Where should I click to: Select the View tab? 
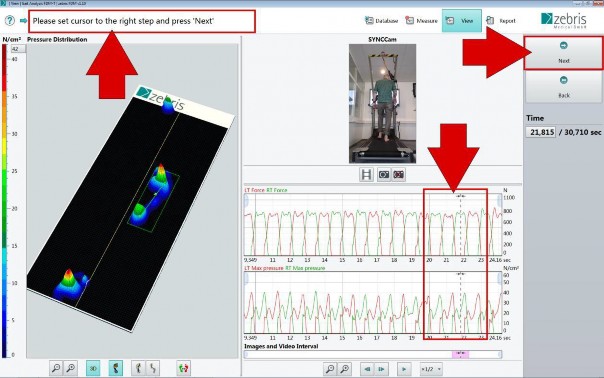(x=461, y=20)
